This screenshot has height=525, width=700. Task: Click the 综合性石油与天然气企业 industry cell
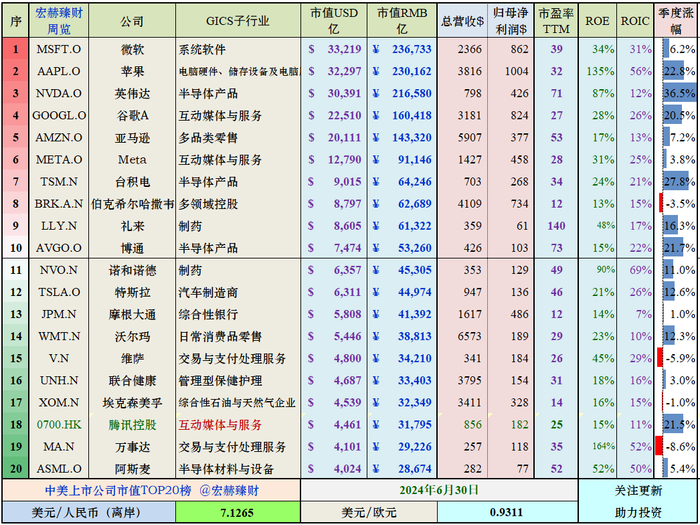point(238,403)
